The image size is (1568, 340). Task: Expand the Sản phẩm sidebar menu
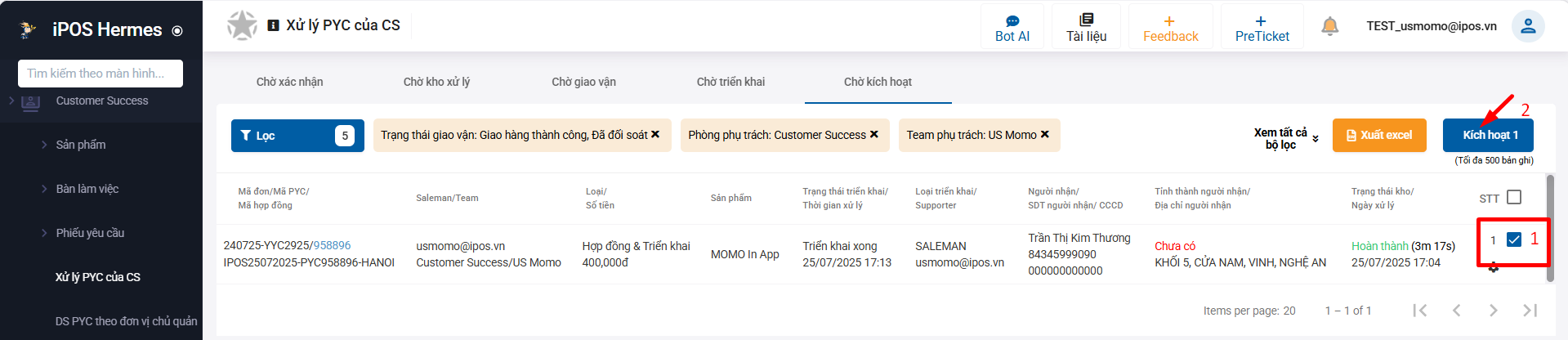(81, 145)
